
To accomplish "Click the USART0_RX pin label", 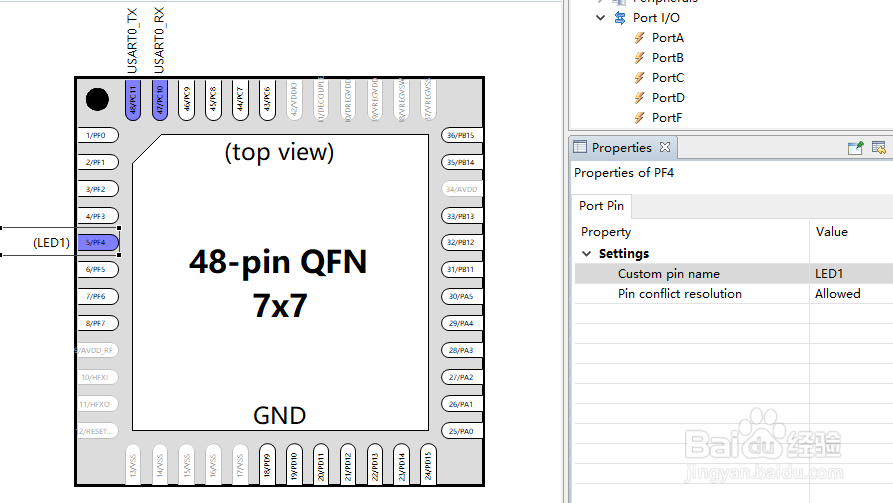I will (159, 41).
